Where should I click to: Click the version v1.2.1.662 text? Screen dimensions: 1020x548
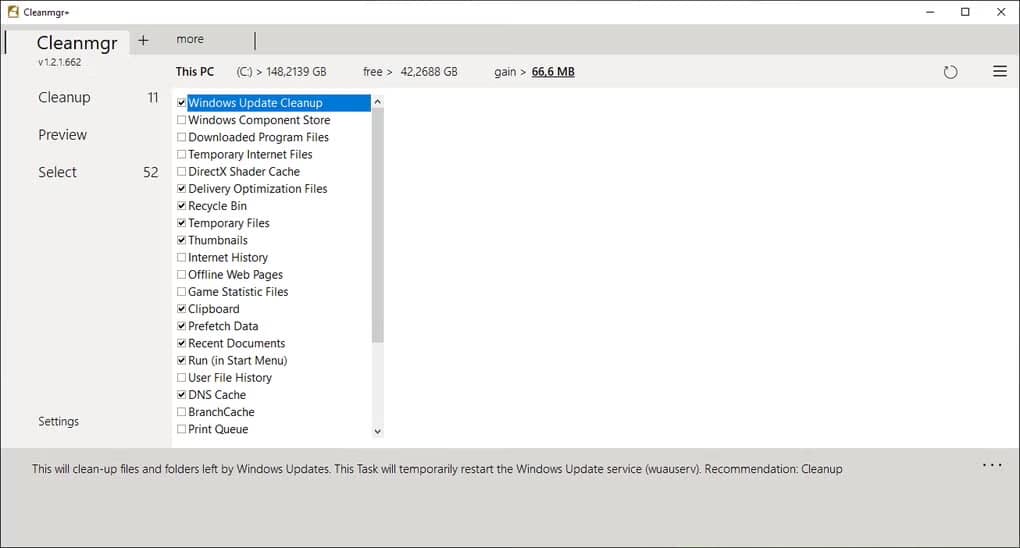(59, 62)
